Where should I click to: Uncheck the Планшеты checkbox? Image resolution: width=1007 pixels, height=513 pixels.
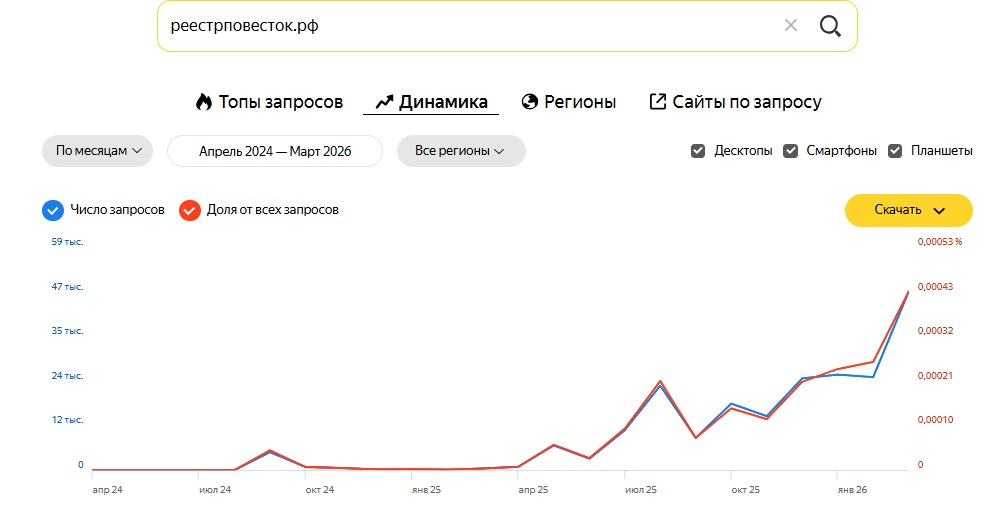pyautogui.click(x=894, y=151)
